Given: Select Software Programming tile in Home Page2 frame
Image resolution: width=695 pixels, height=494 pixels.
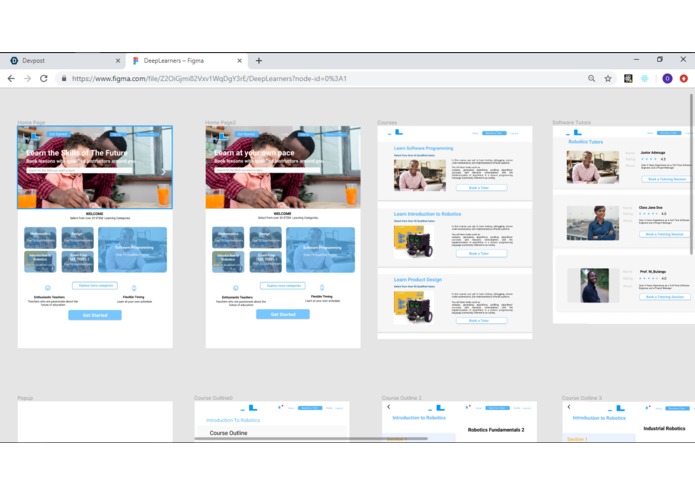Looking at the screenshot, I should (320, 250).
